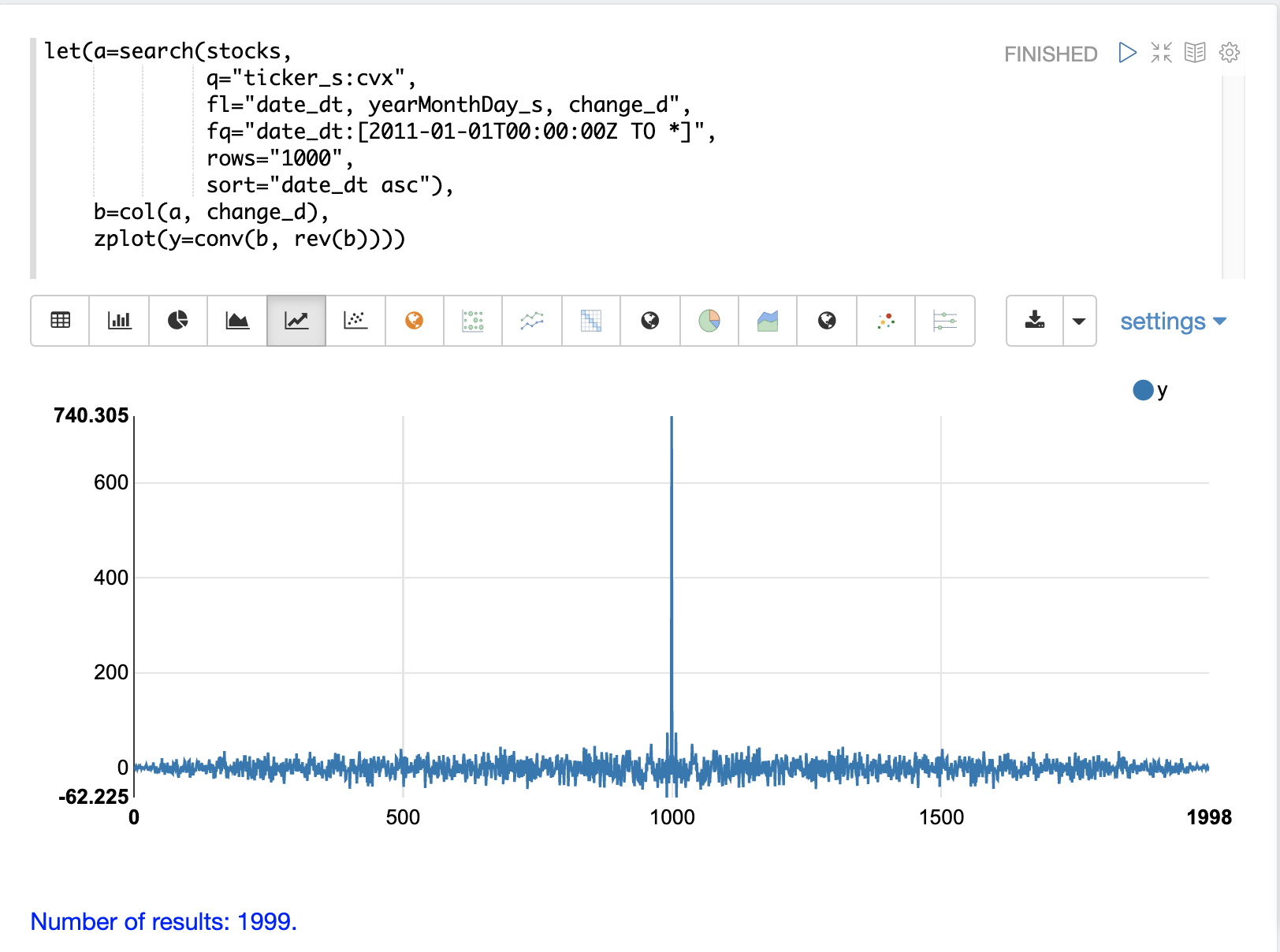Open the paragraph gear settings menu

tap(1229, 53)
